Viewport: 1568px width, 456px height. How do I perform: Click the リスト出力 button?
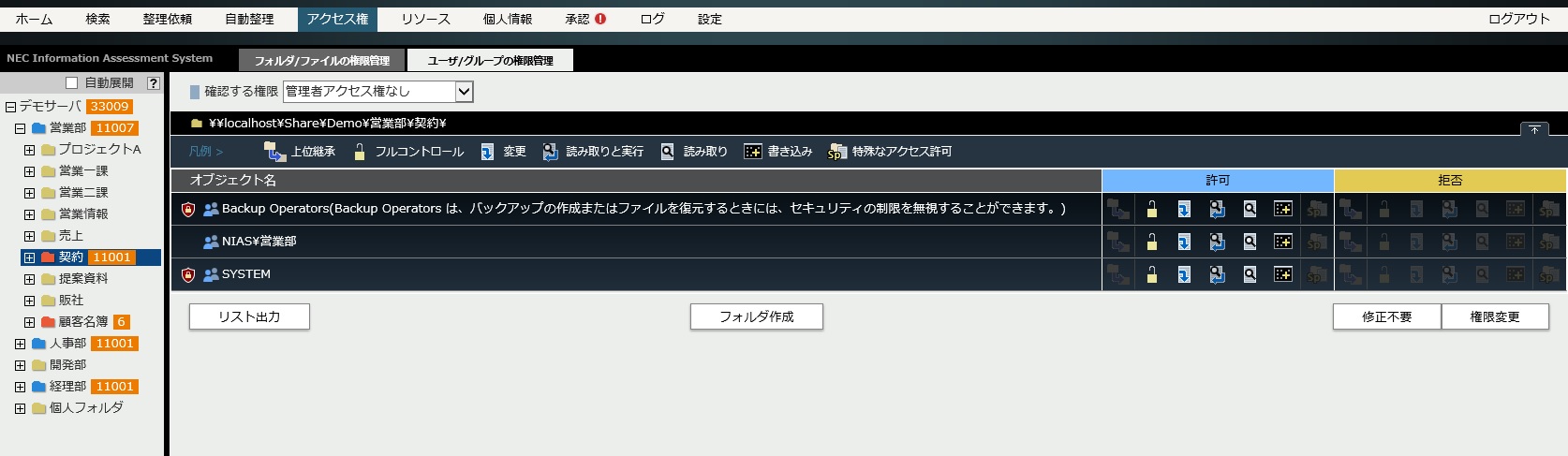[x=249, y=316]
